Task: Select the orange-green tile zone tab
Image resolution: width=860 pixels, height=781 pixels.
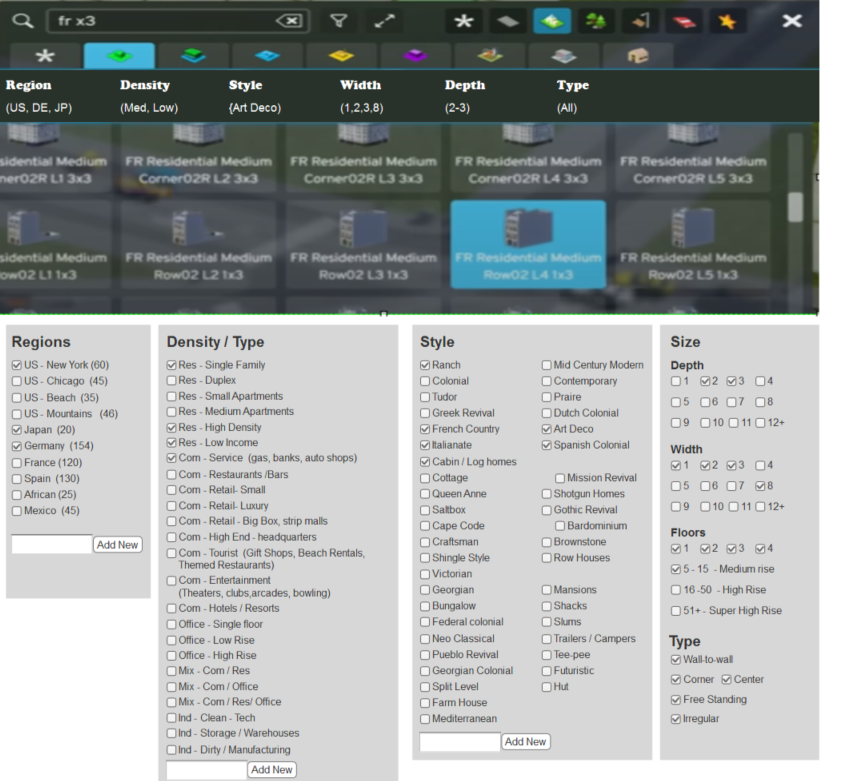Action: tap(489, 55)
